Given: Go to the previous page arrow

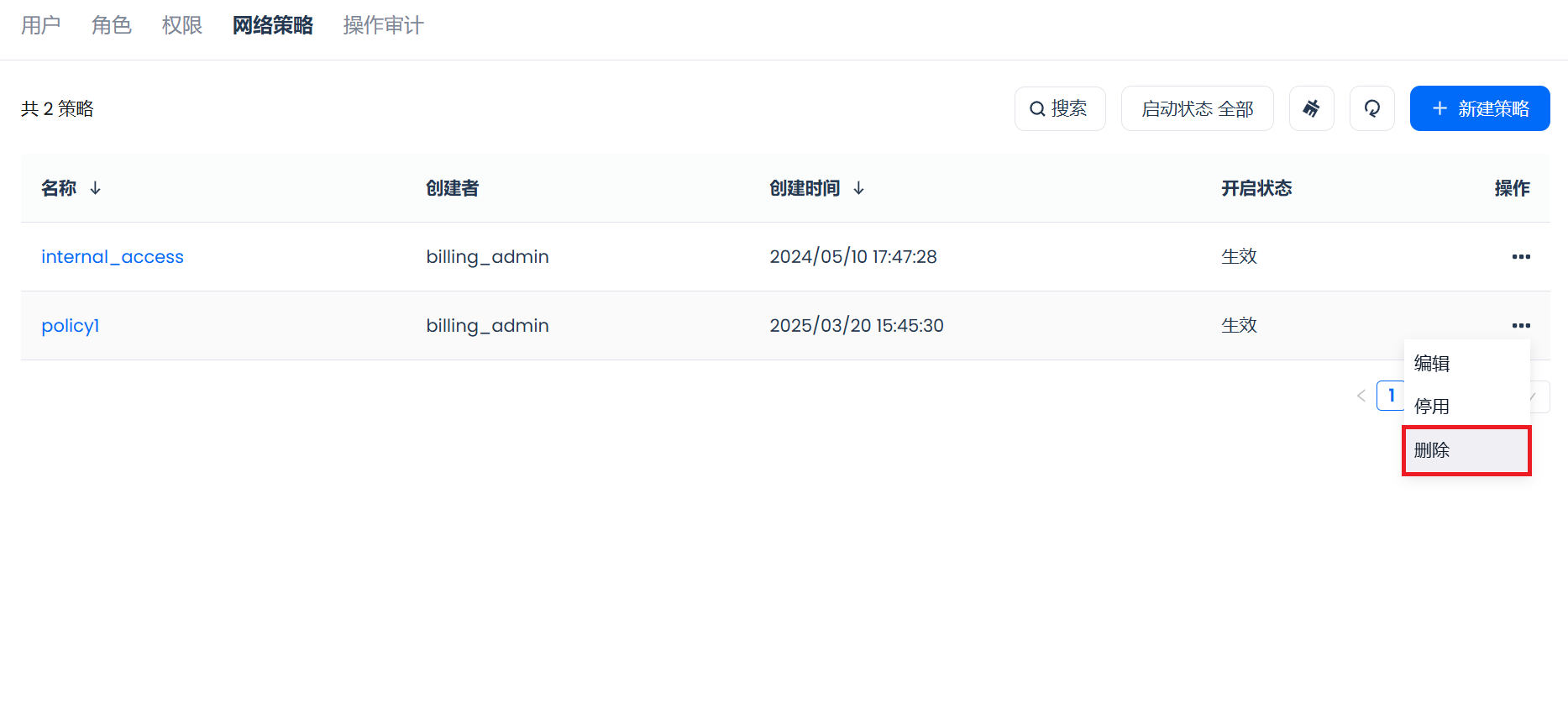Looking at the screenshot, I should coord(1361,396).
